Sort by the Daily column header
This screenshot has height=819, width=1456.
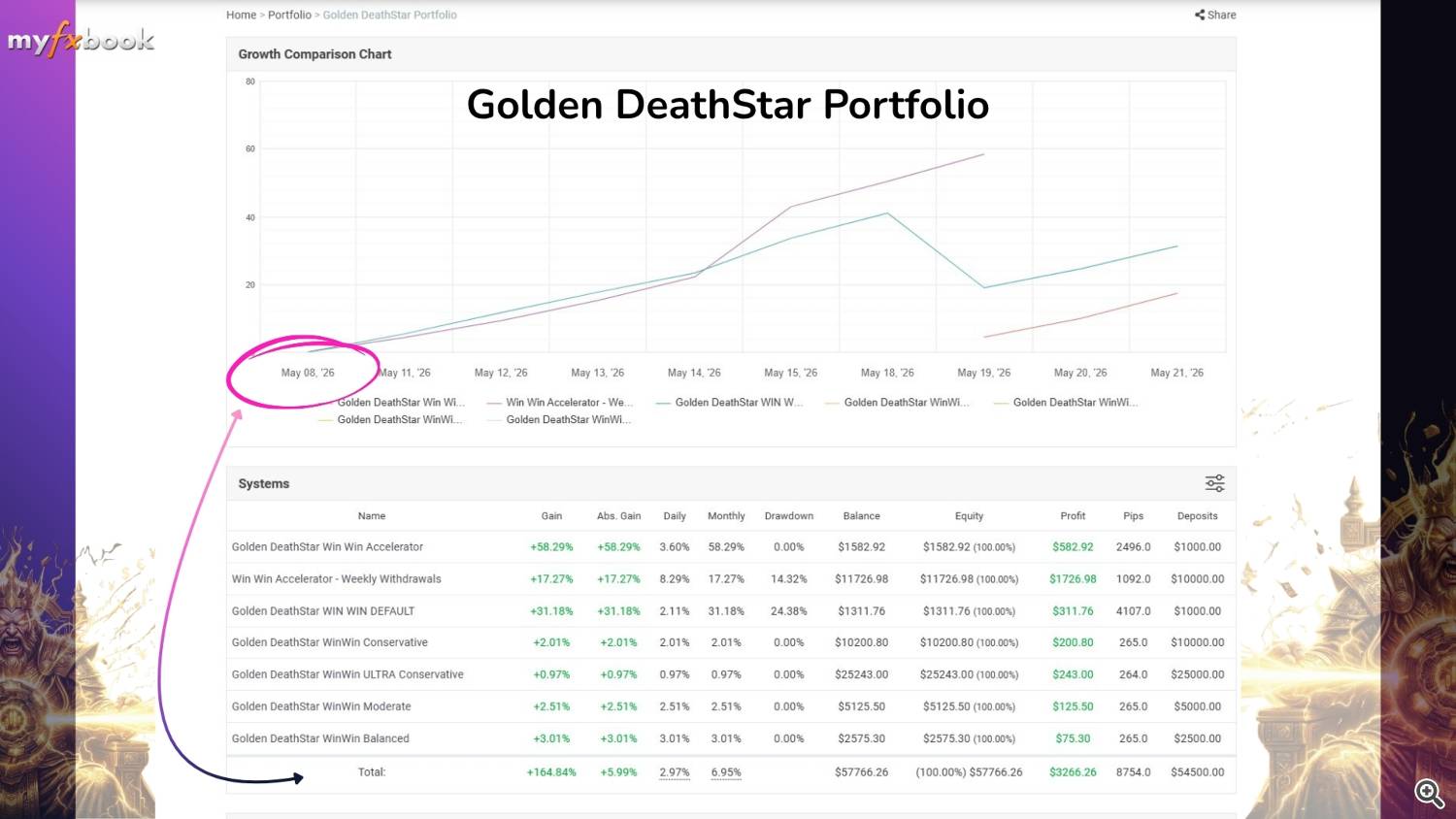[x=675, y=516]
